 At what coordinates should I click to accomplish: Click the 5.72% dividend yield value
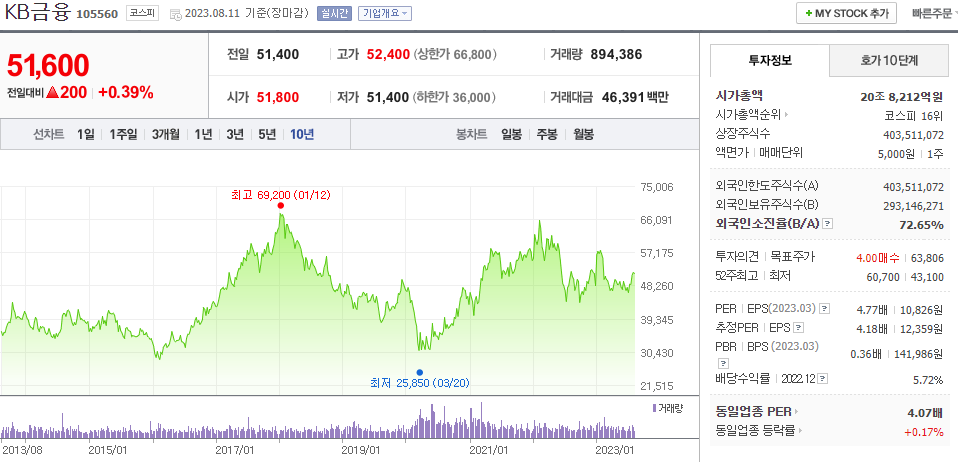pos(928,380)
